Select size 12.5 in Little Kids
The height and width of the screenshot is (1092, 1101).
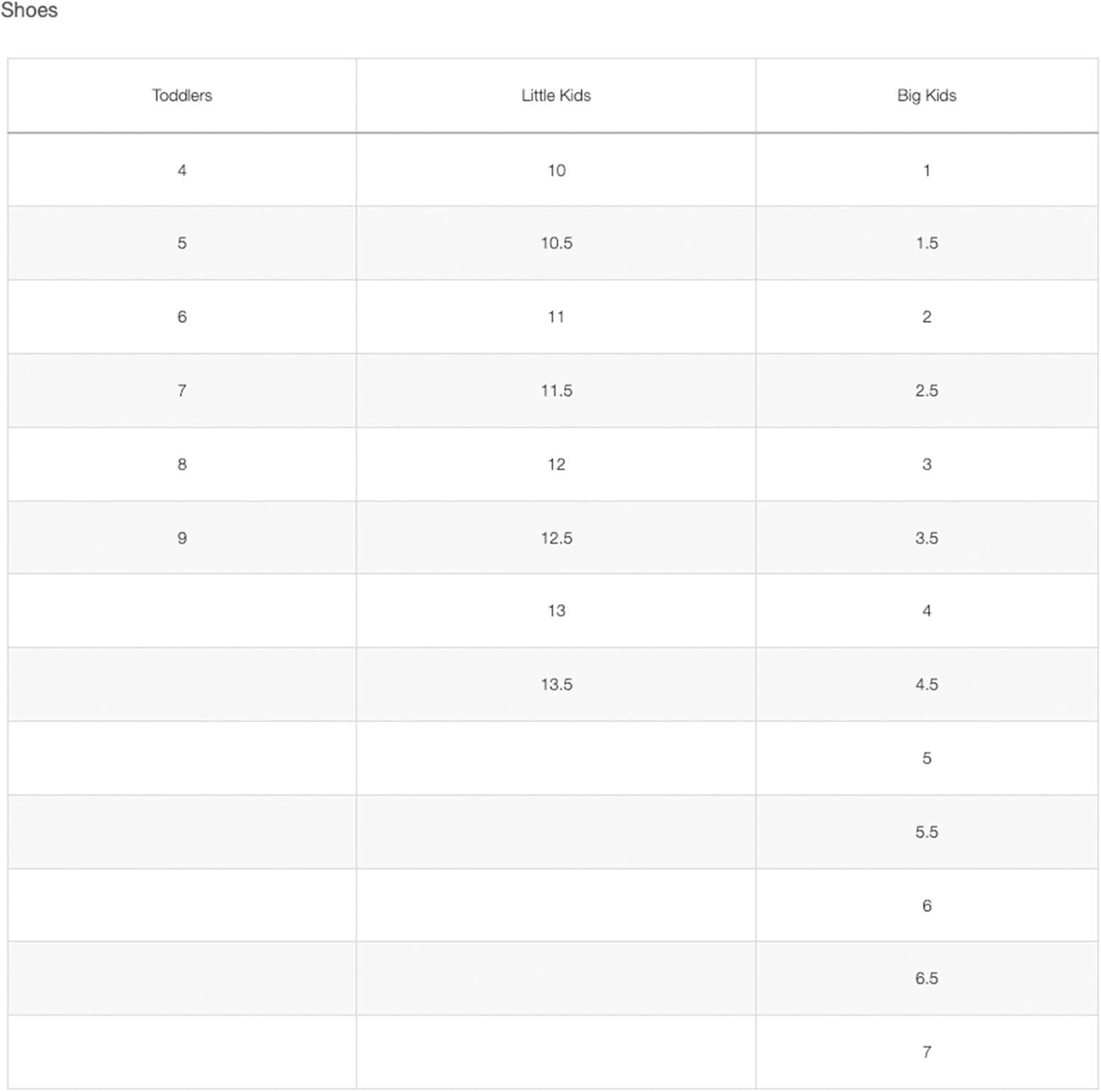[x=556, y=538]
